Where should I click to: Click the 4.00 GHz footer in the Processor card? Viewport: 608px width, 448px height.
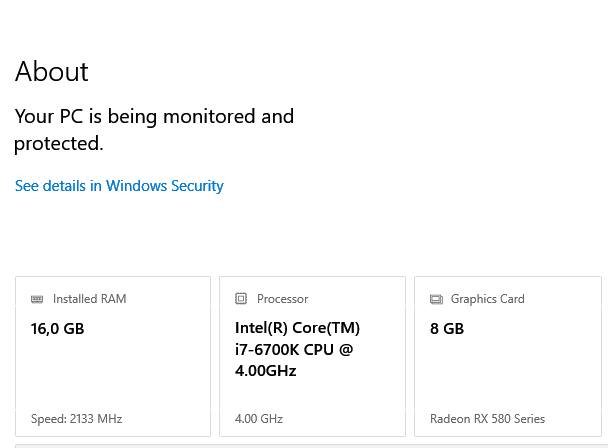click(259, 419)
